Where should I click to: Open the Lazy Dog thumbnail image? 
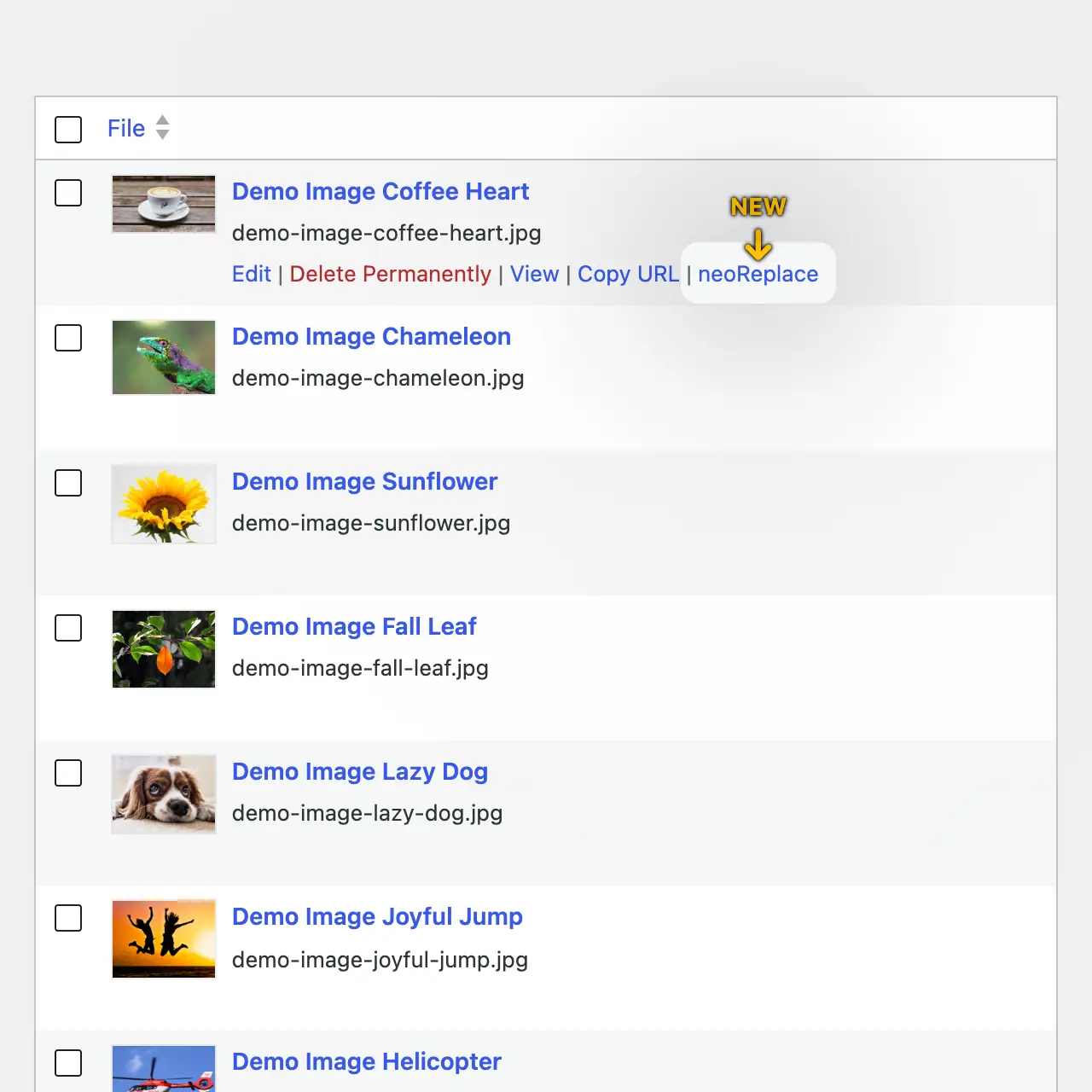click(x=164, y=794)
